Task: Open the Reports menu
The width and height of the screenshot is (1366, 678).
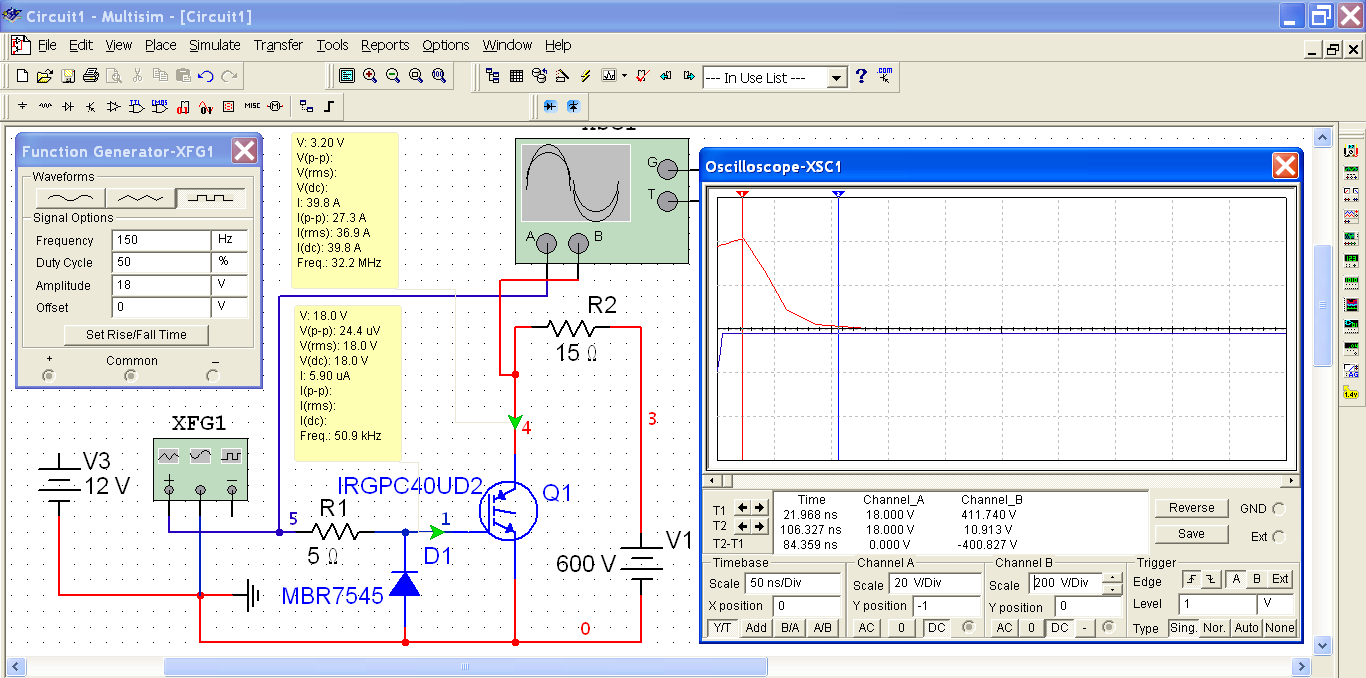Action: 385,45
